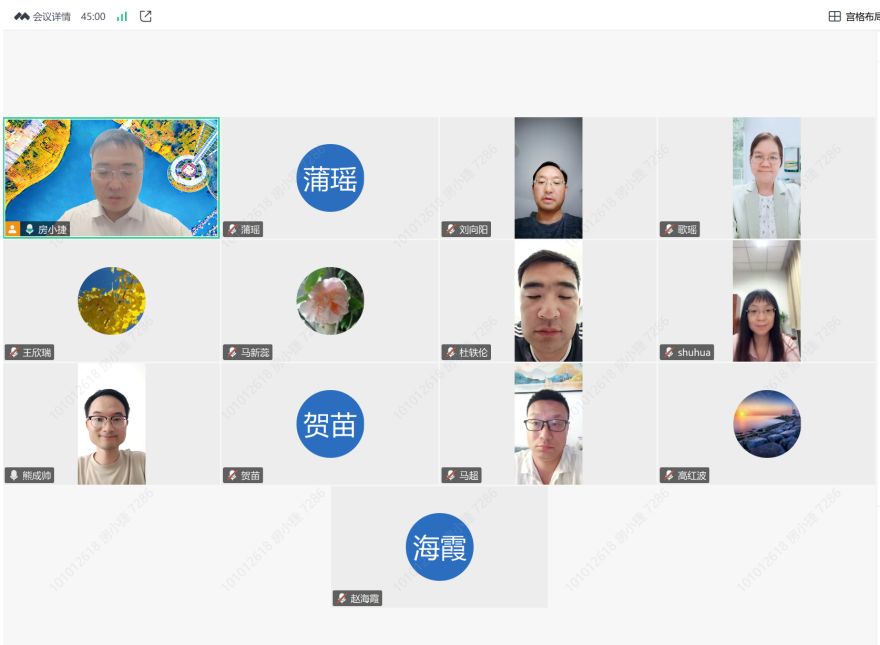Click muted microphone icon on shuhua label
This screenshot has height=645, width=880.
pyautogui.click(x=669, y=352)
